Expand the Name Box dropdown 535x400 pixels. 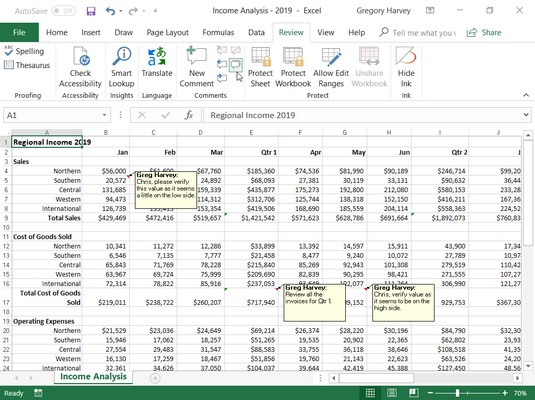(104, 115)
